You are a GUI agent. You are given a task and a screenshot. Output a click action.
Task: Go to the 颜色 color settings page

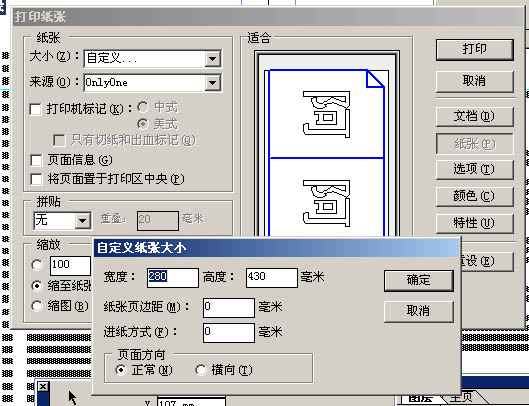(x=475, y=196)
